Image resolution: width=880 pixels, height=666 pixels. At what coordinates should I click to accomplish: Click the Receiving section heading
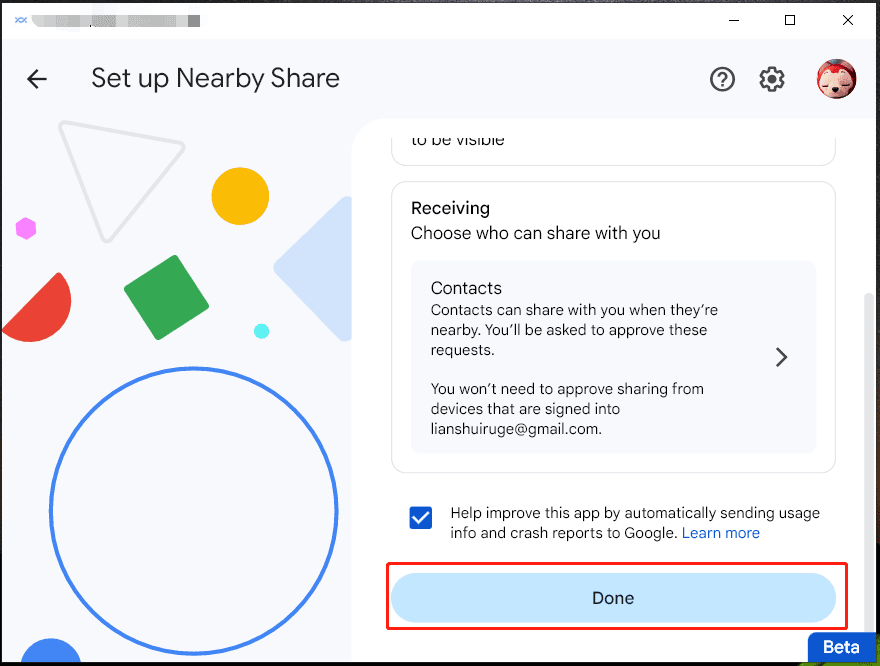tap(450, 208)
